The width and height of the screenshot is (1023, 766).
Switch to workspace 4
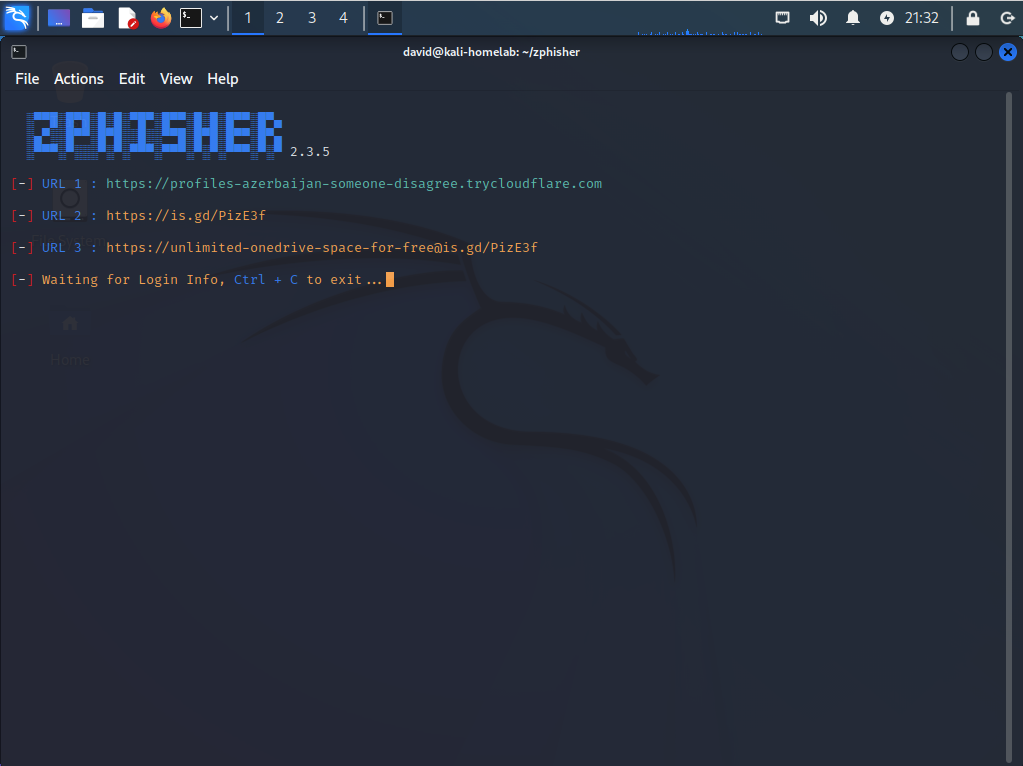(x=344, y=18)
